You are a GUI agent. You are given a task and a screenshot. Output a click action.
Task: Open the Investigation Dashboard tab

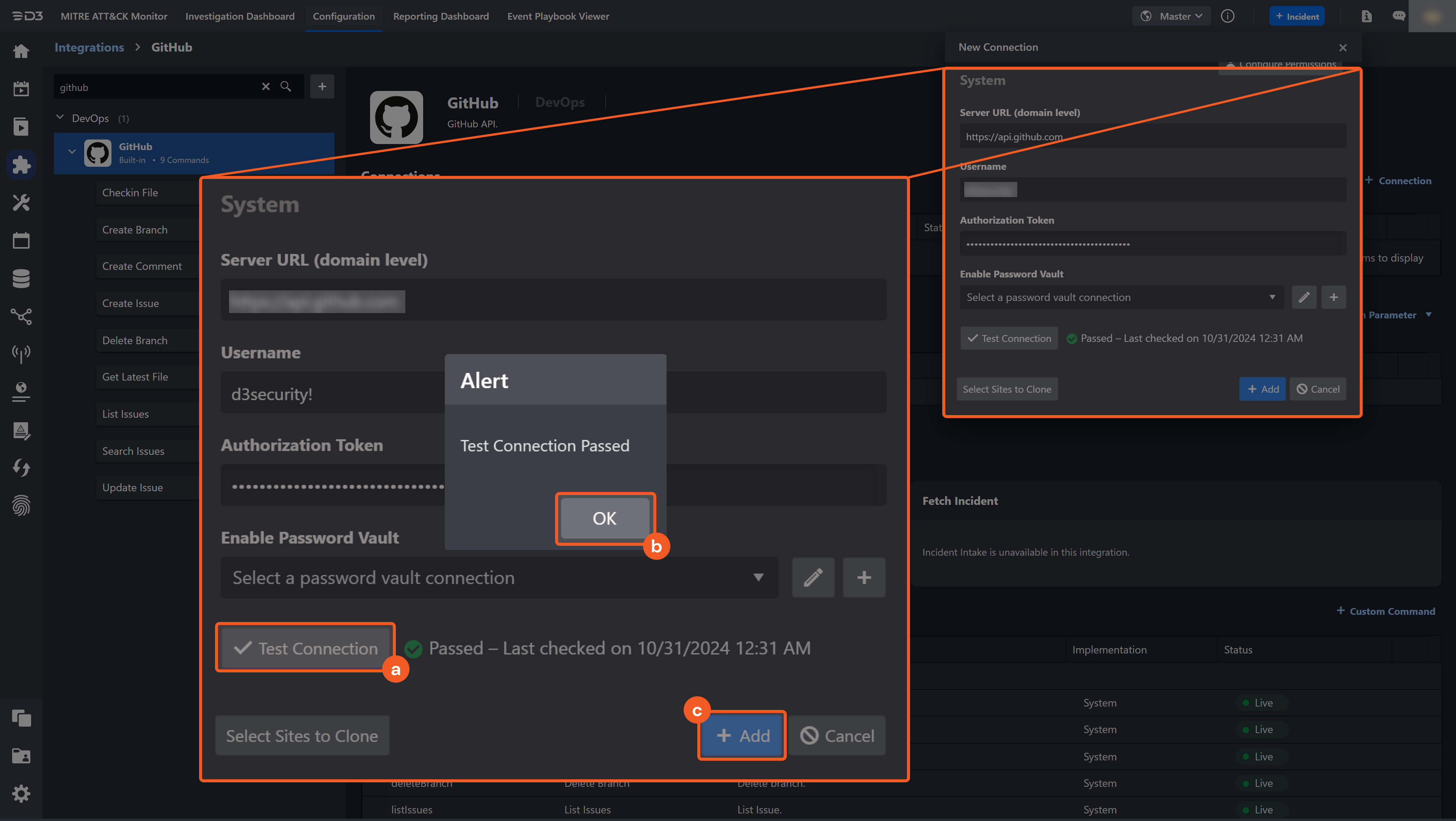240,16
